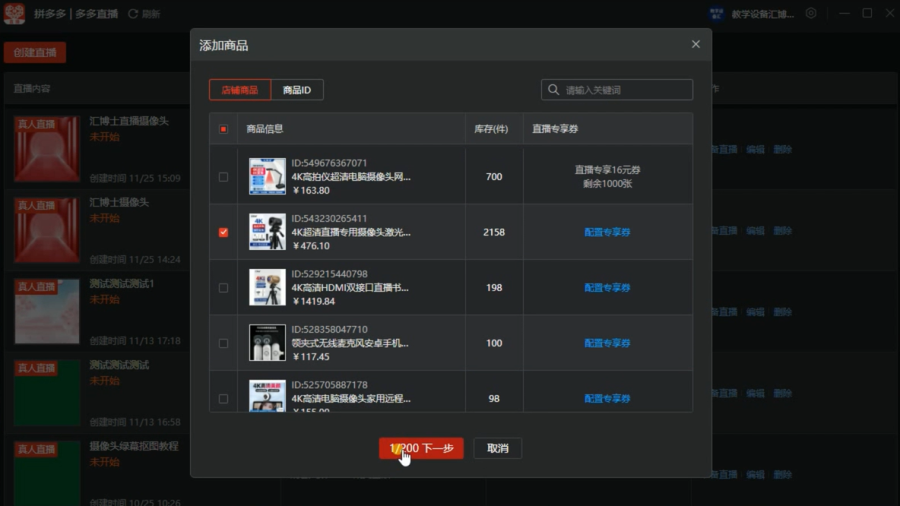Open thumbnail of product ID:549676367071

coord(267,177)
